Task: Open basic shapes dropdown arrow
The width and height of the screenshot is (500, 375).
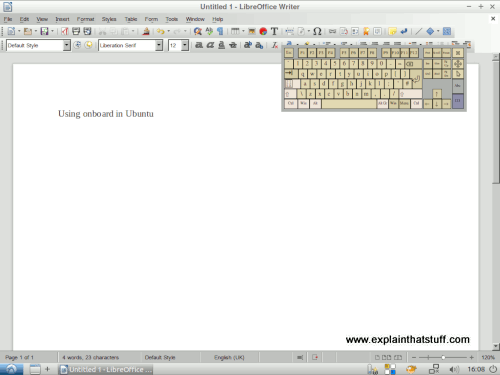Action: click(x=438, y=31)
